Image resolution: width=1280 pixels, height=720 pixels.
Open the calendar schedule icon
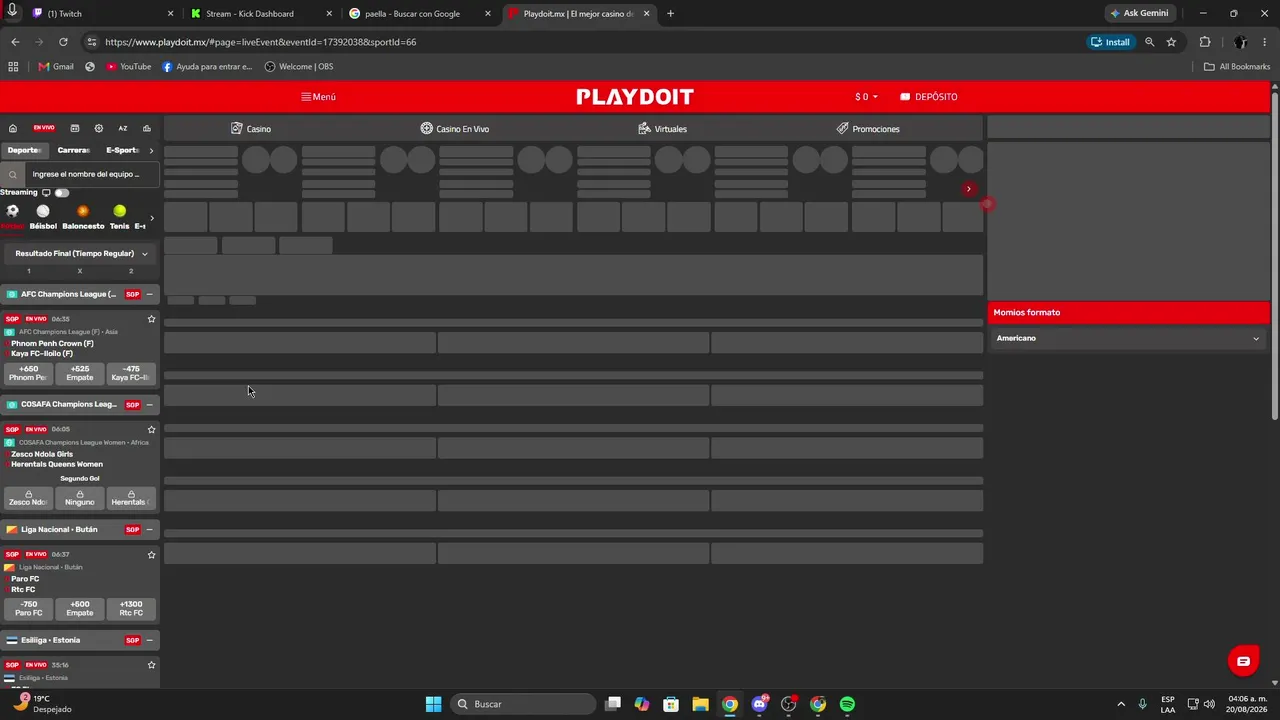[75, 128]
